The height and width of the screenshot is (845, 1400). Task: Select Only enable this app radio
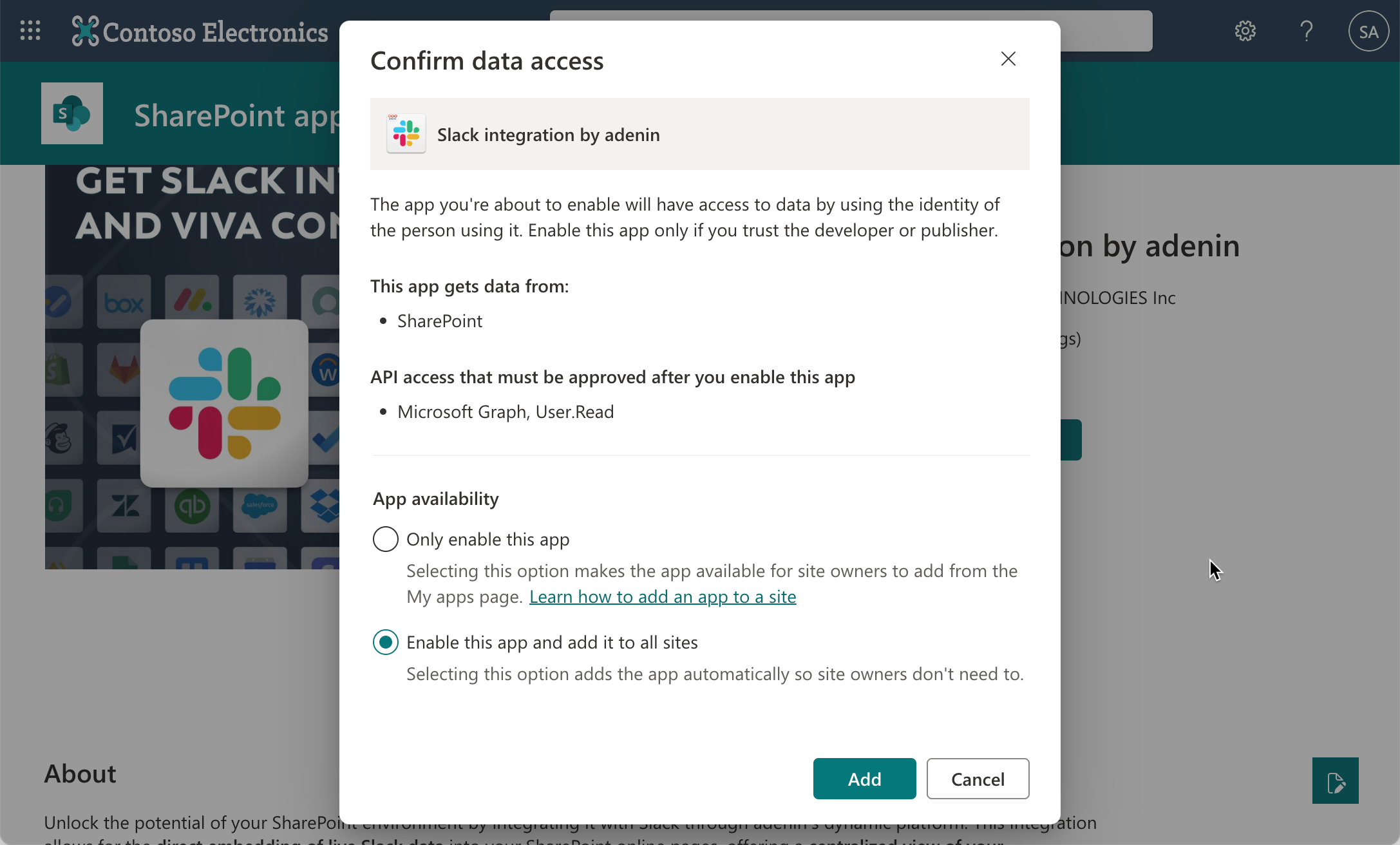(385, 539)
